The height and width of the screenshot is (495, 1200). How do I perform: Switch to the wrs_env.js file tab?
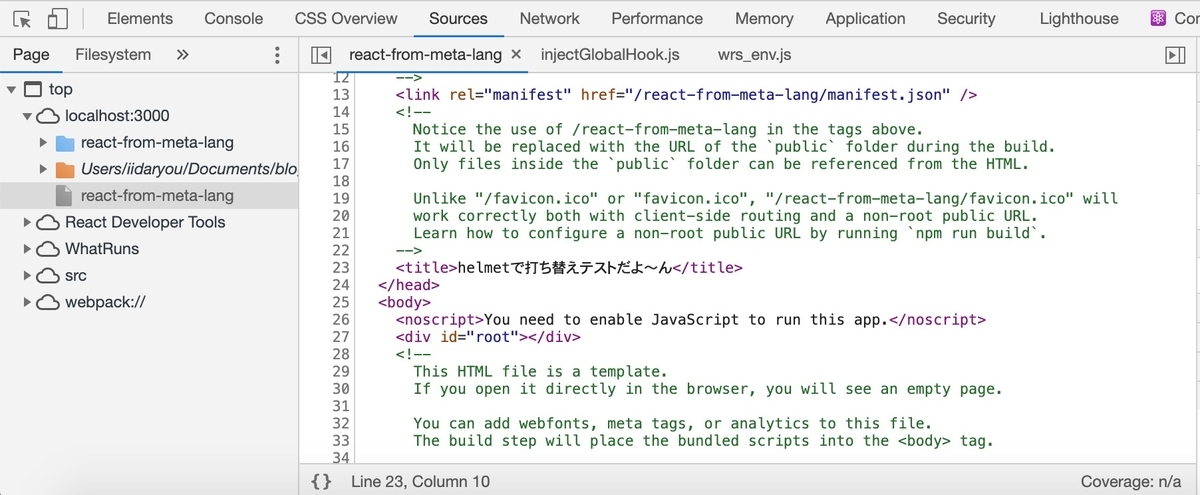tap(754, 55)
